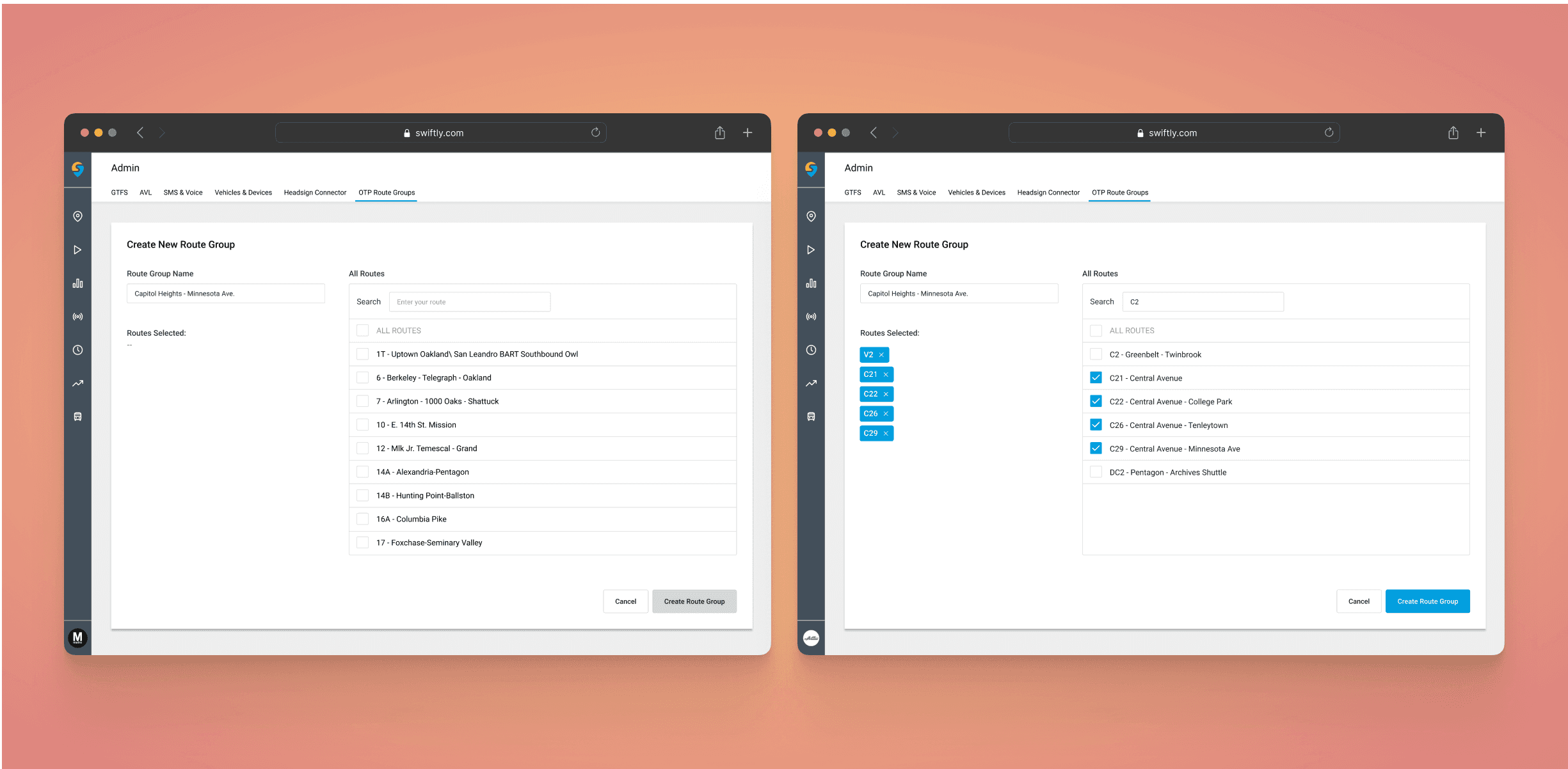Toggle ALL ROUTES checkbox in the left window
This screenshot has width=1568, height=769.
point(362,331)
